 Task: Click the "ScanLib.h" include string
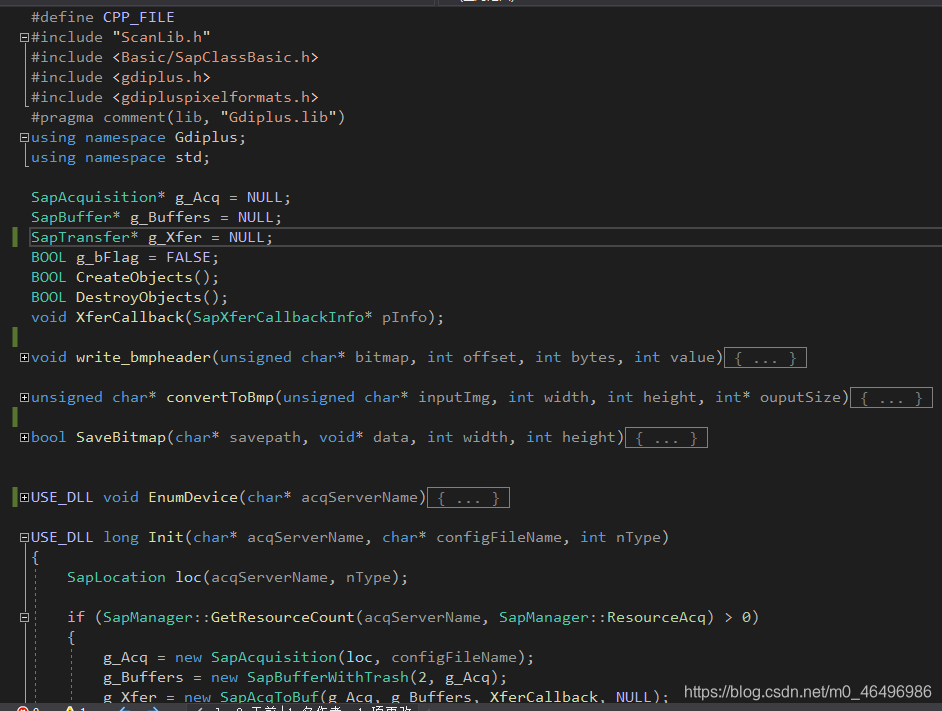(161, 37)
